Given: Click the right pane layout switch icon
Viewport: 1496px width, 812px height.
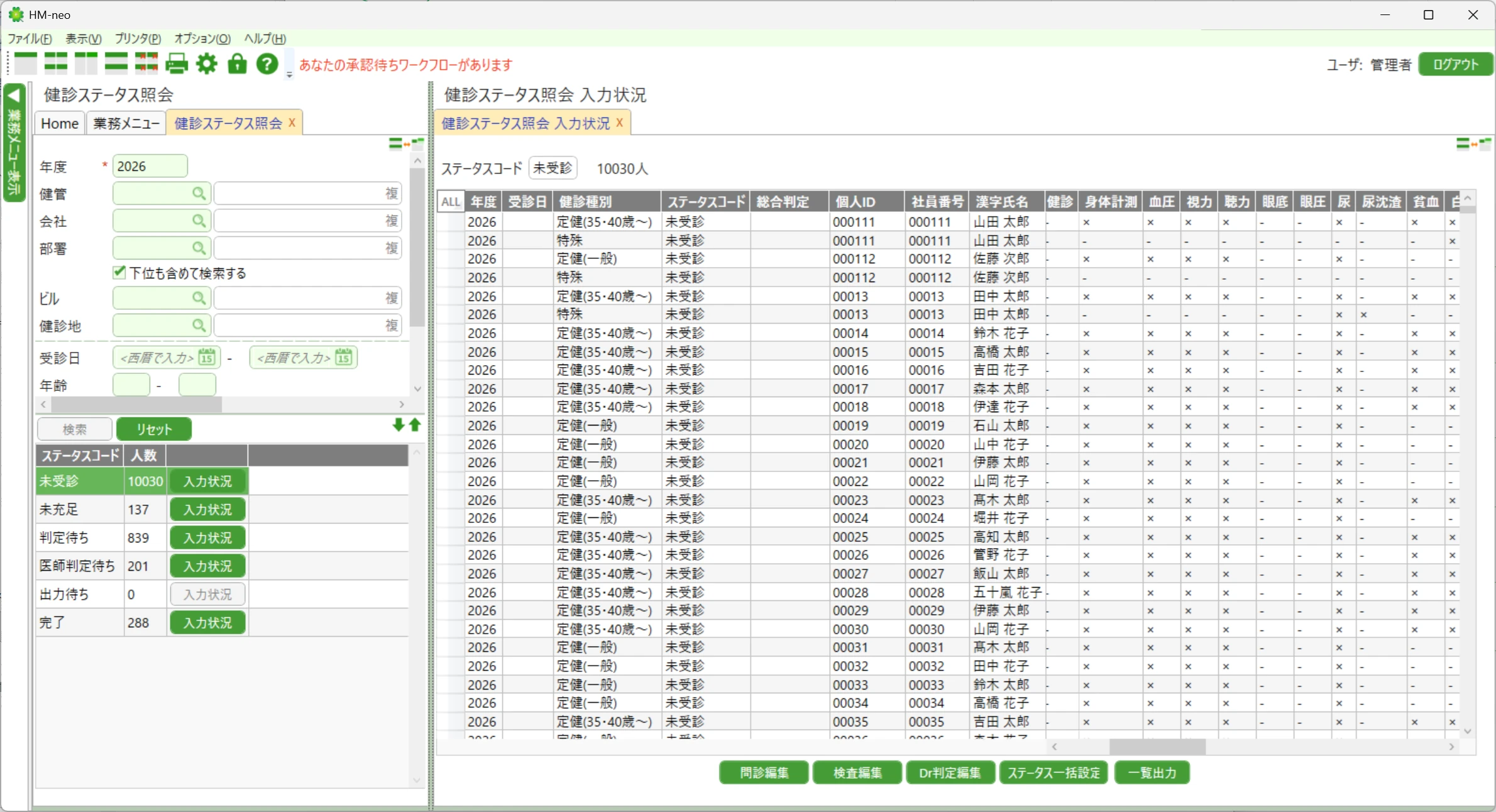Looking at the screenshot, I should tap(1473, 144).
